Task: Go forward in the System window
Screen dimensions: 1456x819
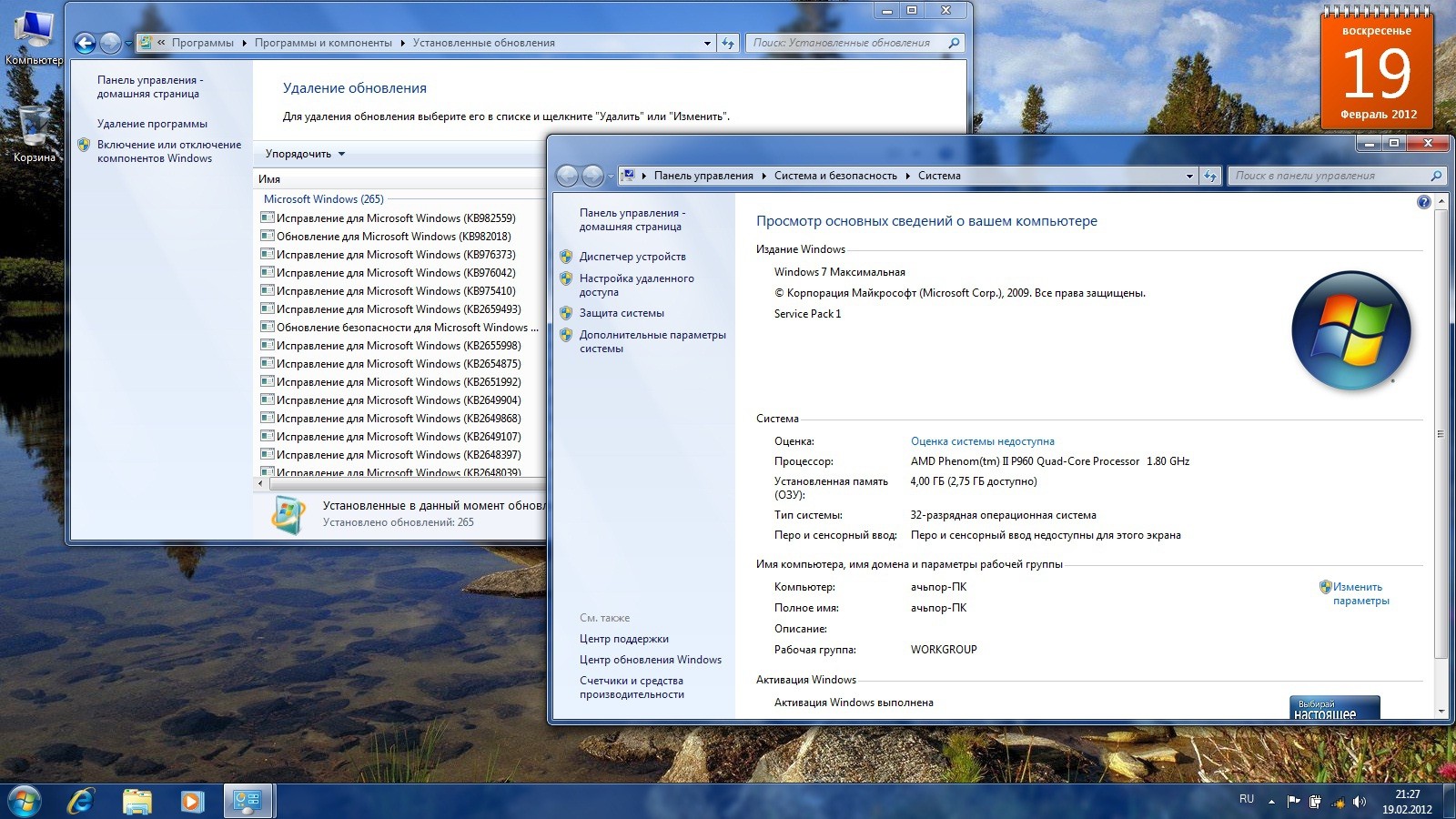Action: [592, 176]
